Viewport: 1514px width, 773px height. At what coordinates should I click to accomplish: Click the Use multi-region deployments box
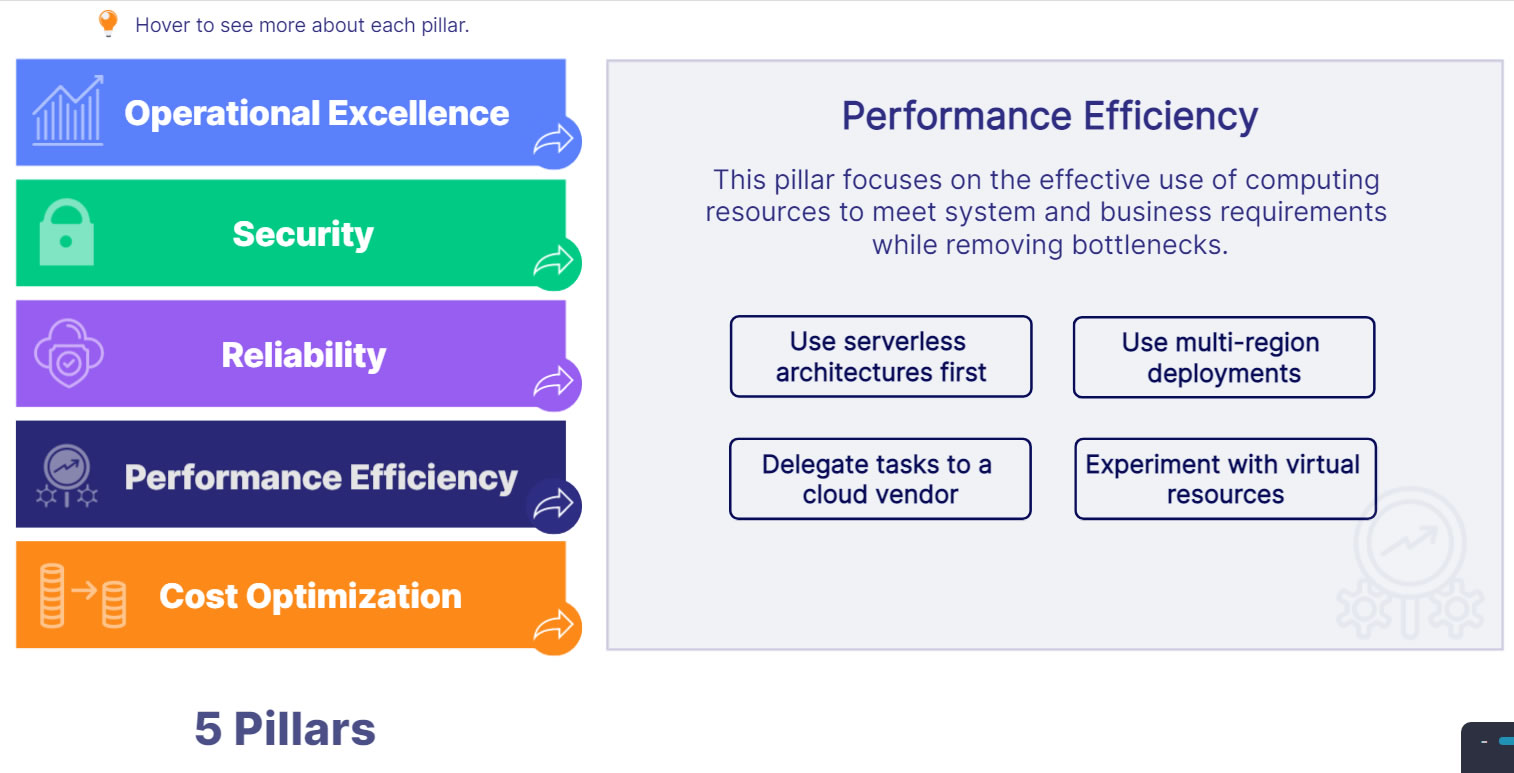coord(1223,358)
